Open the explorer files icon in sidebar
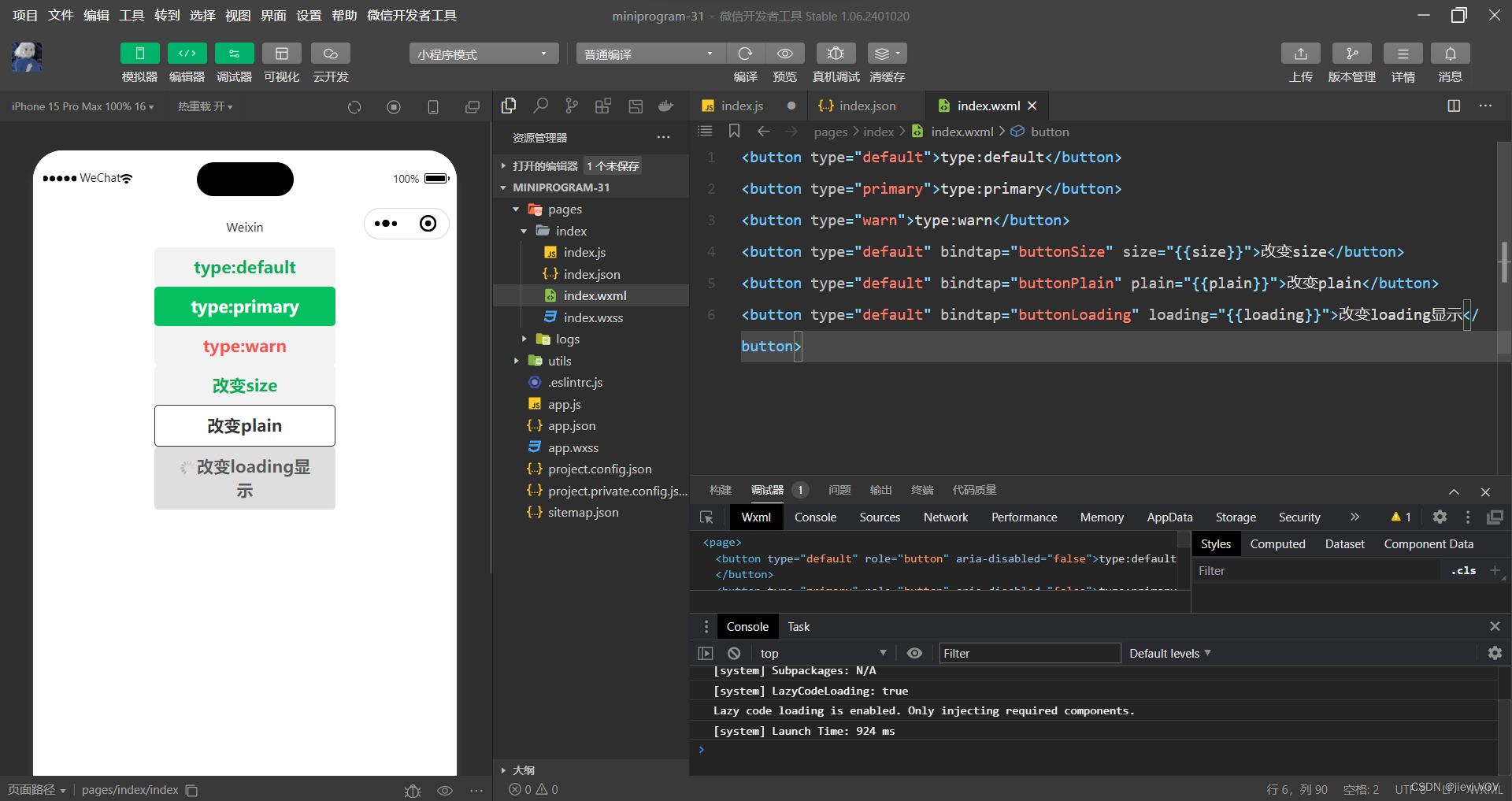 [509, 106]
